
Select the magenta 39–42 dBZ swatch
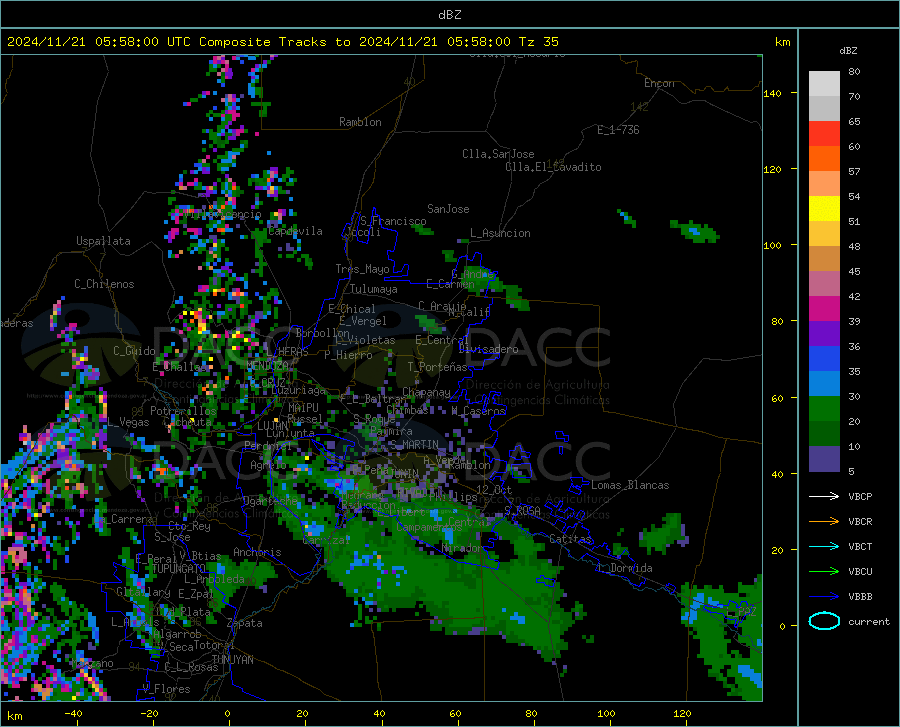(x=824, y=309)
